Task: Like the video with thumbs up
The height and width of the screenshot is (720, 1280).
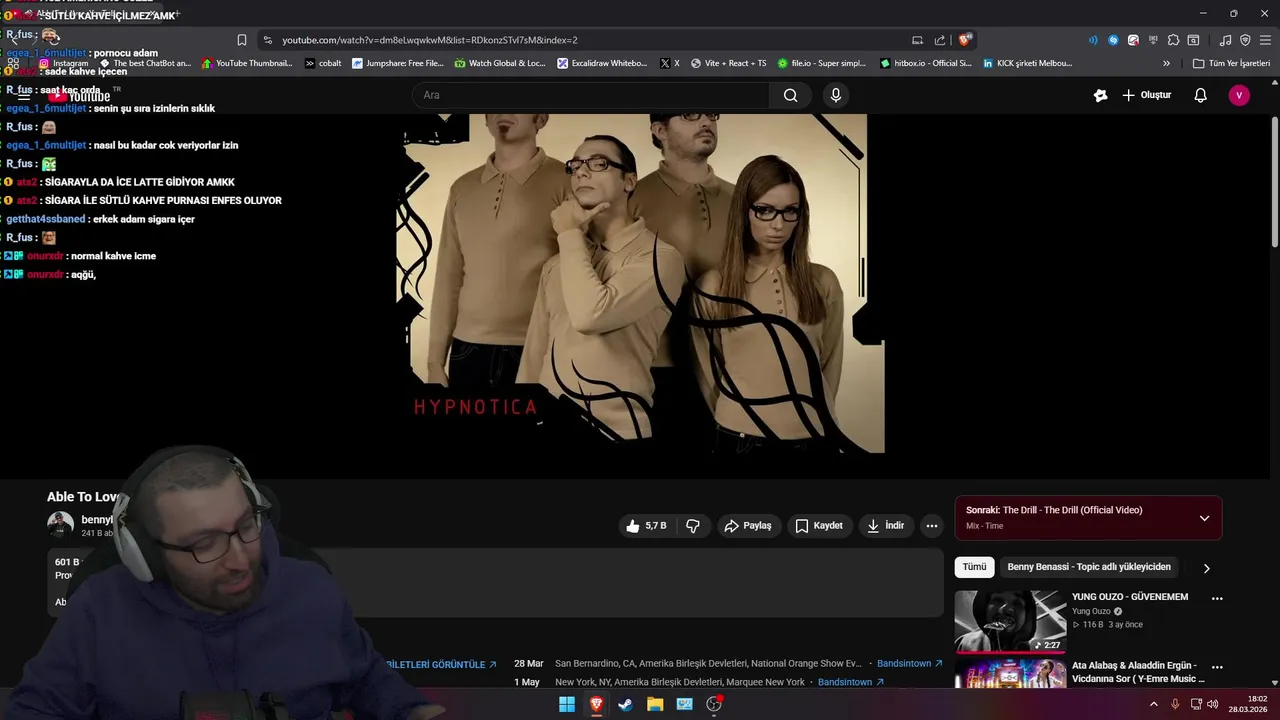Action: pos(633,526)
